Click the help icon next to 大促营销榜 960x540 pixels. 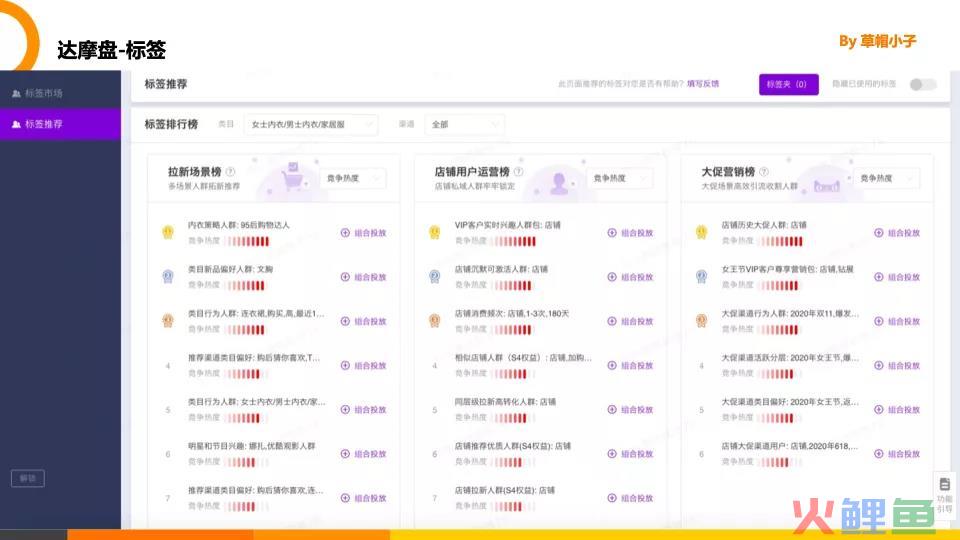pos(763,172)
